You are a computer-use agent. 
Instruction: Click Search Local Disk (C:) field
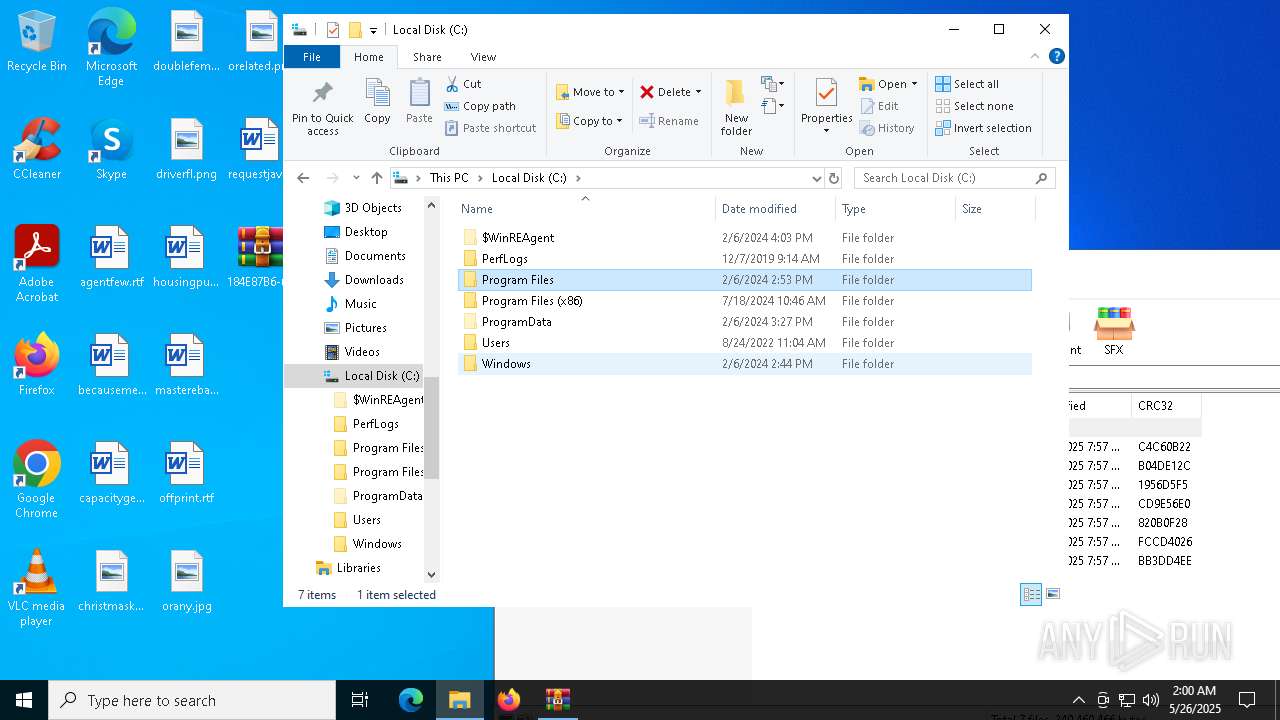954,178
